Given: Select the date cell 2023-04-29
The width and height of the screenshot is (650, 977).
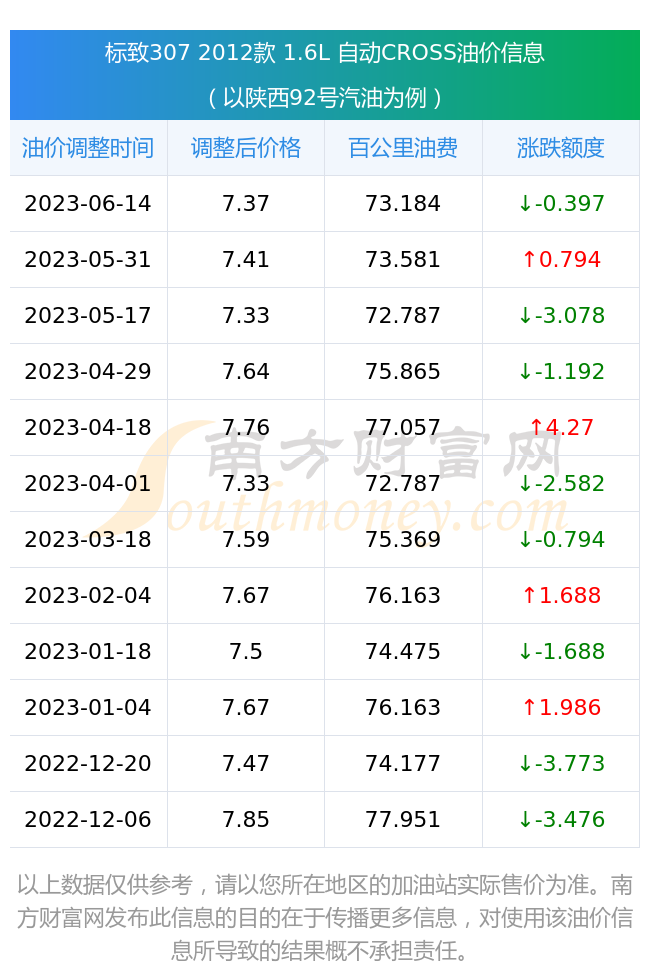Looking at the screenshot, I should [x=88, y=372].
